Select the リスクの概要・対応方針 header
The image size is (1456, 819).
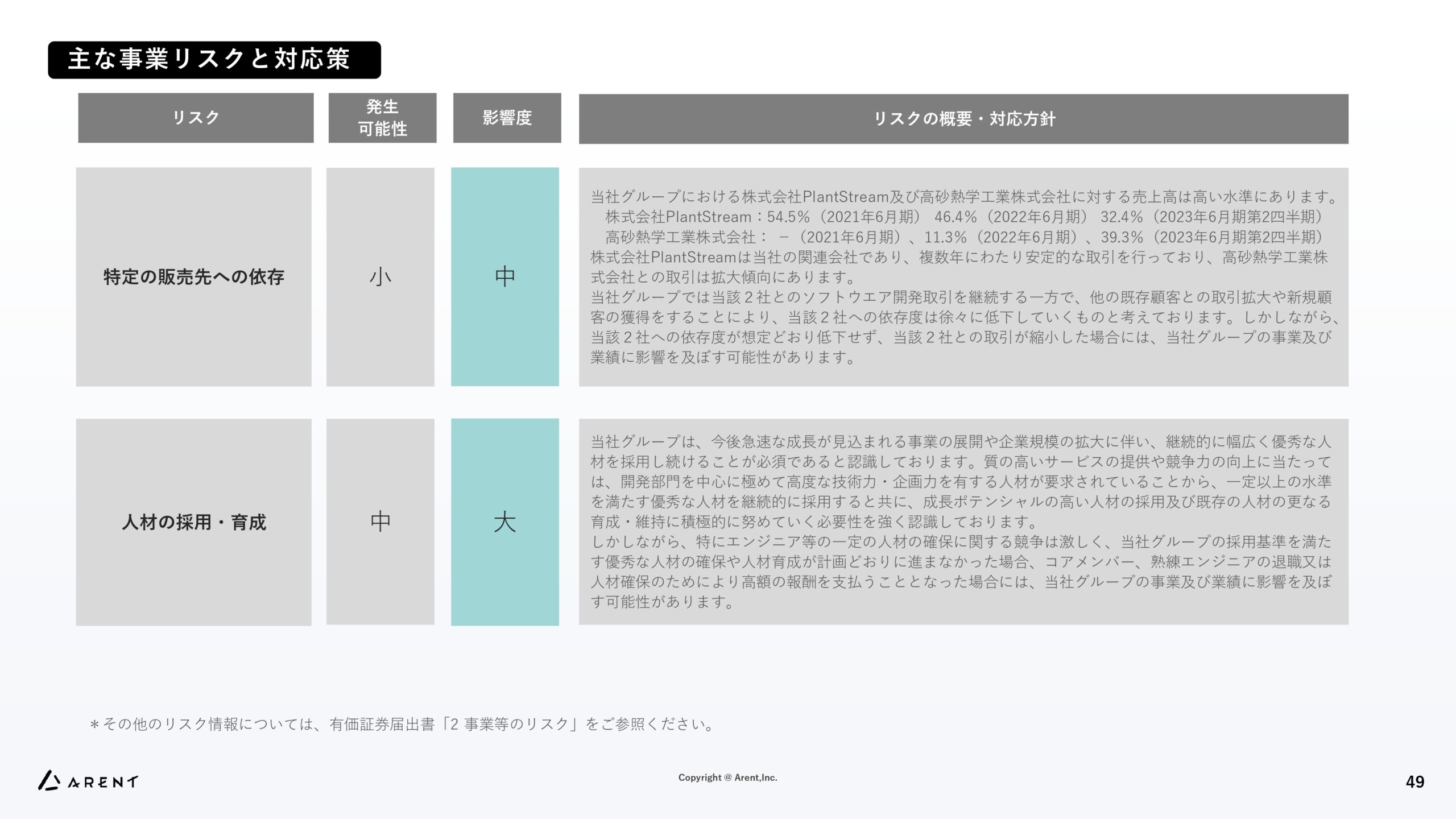(x=963, y=119)
